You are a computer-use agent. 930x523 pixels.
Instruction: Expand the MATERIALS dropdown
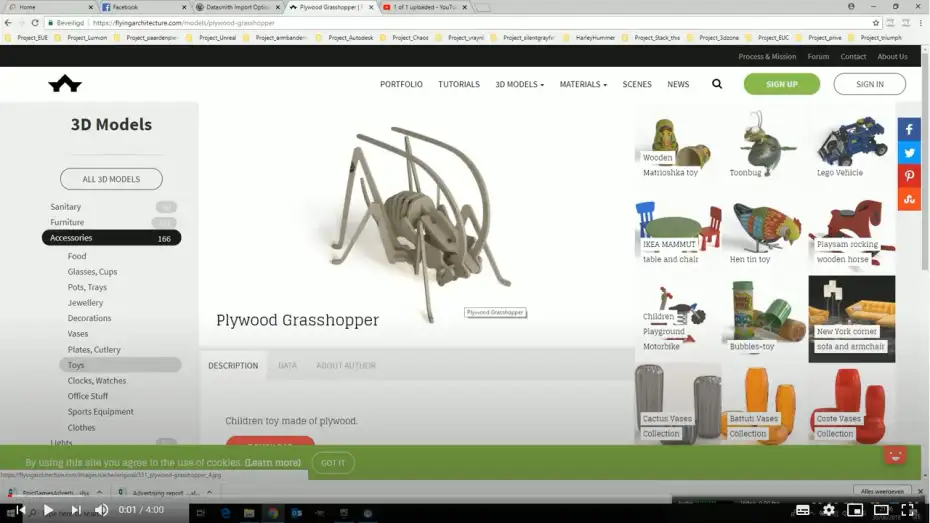[583, 84]
